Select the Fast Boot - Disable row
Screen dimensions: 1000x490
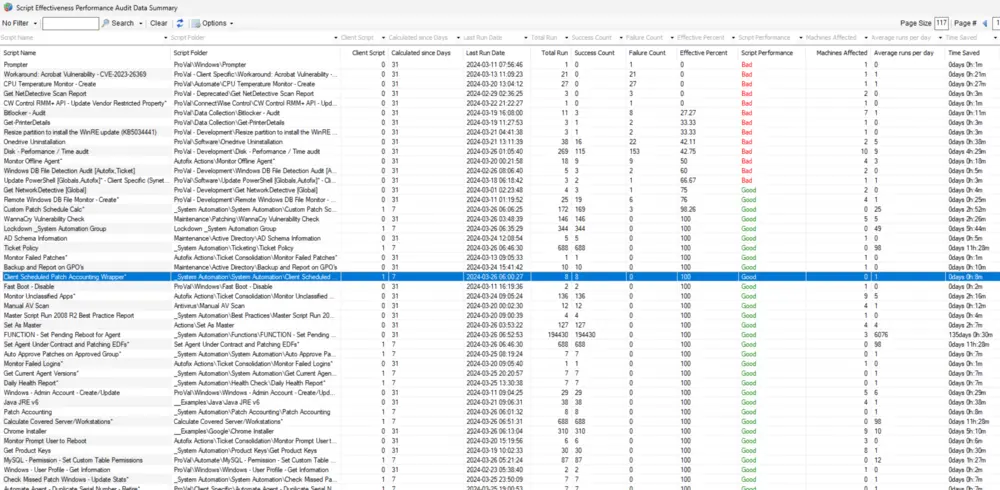[x=500, y=286]
